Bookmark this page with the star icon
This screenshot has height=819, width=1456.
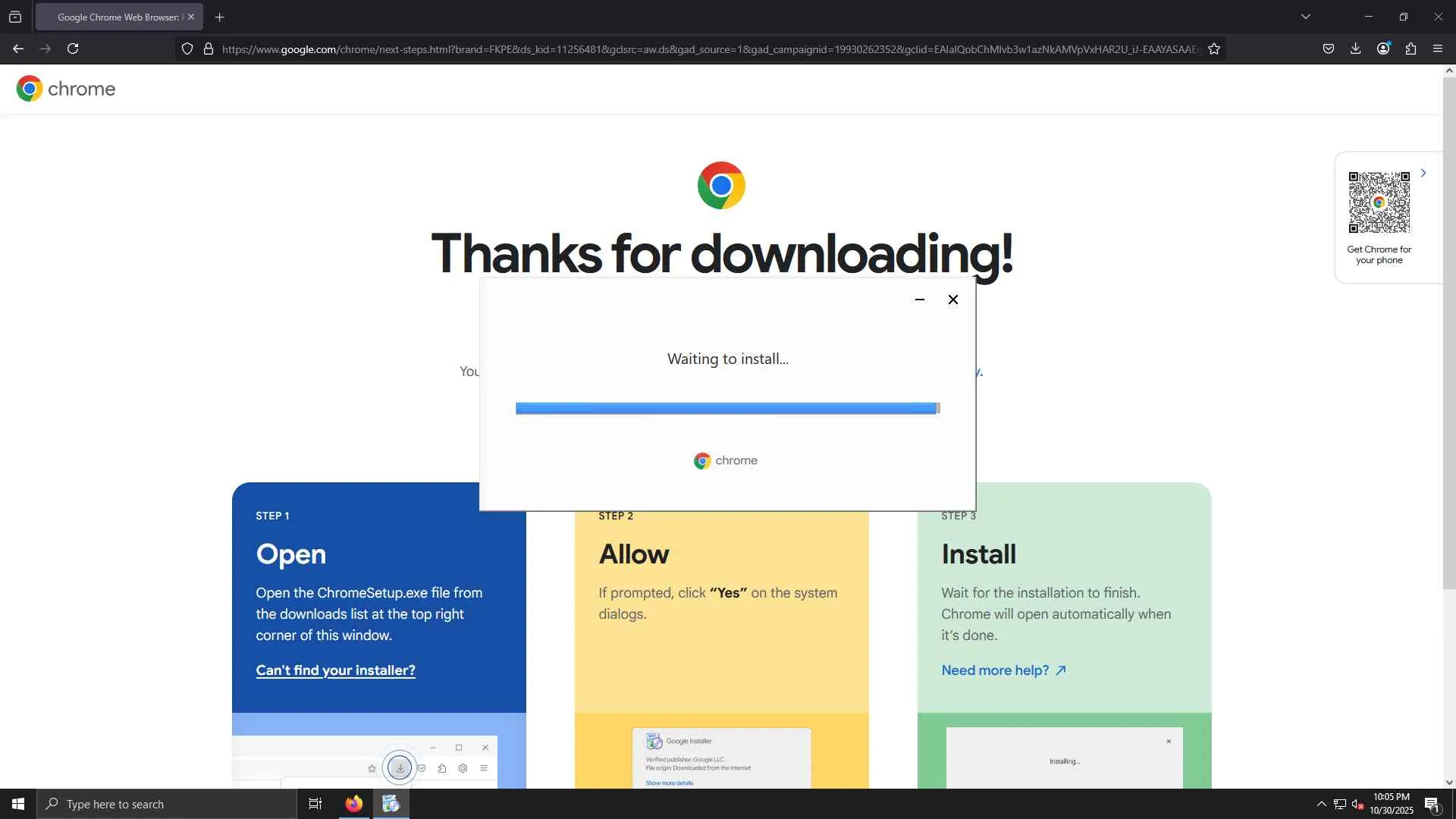pyautogui.click(x=1214, y=49)
